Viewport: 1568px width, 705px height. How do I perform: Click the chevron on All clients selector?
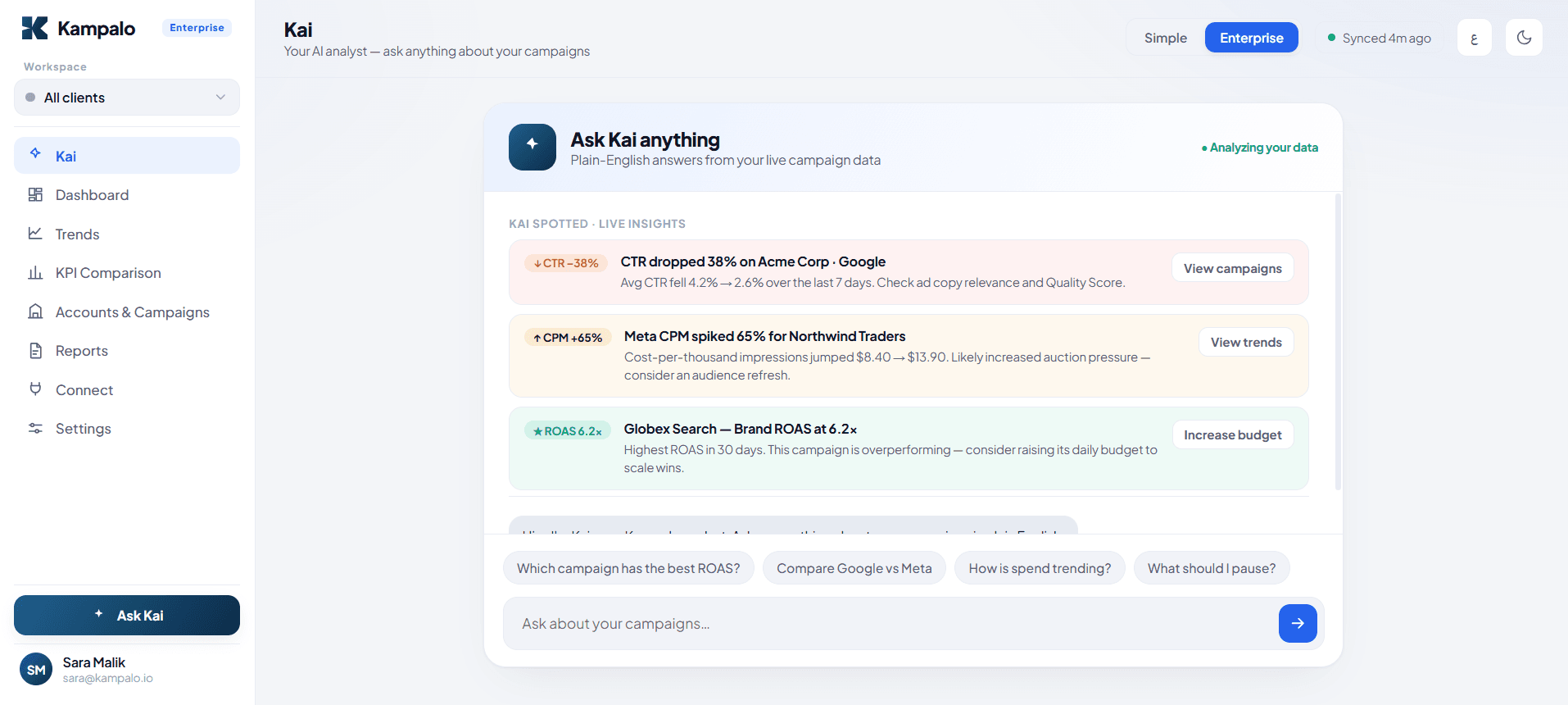(x=220, y=98)
